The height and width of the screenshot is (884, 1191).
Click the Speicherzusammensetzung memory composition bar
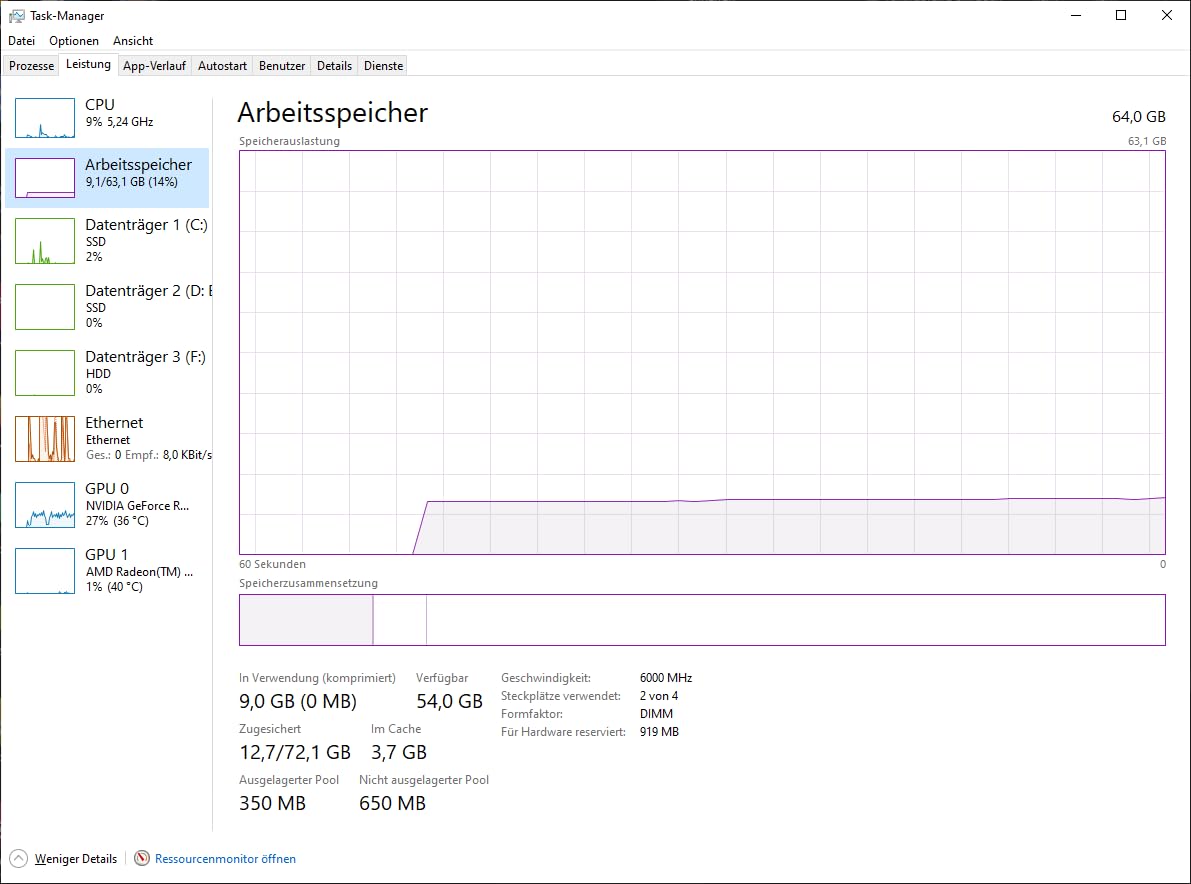(x=701, y=620)
